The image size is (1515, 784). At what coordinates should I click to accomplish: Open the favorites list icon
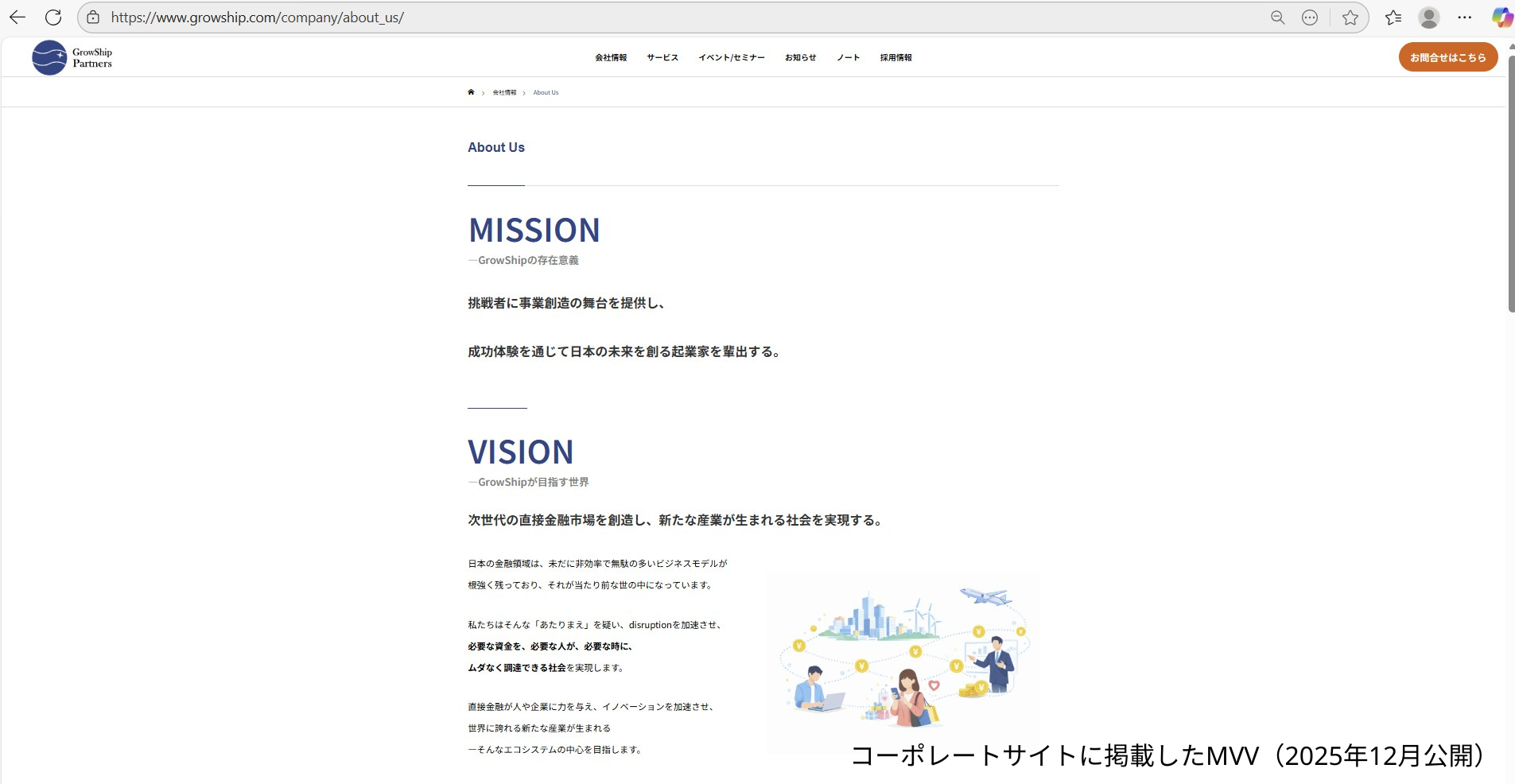pyautogui.click(x=1393, y=17)
